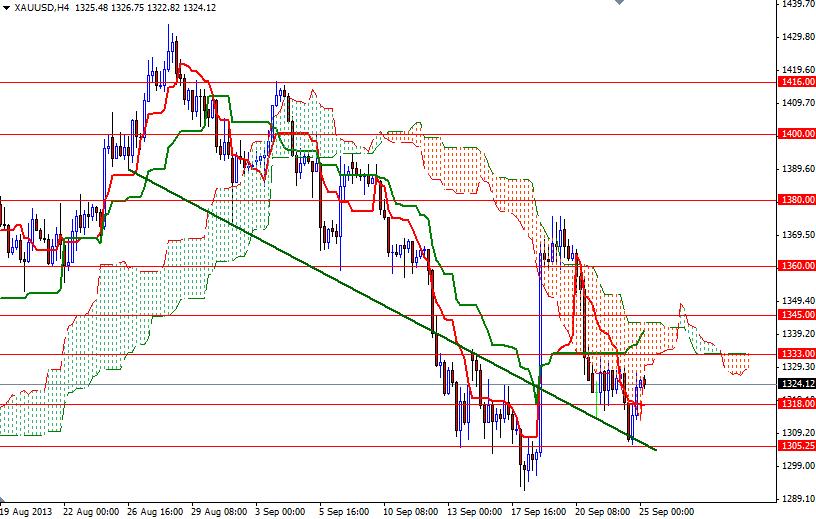
Task: Click the 1369.50 price scale value
Action: (798, 235)
